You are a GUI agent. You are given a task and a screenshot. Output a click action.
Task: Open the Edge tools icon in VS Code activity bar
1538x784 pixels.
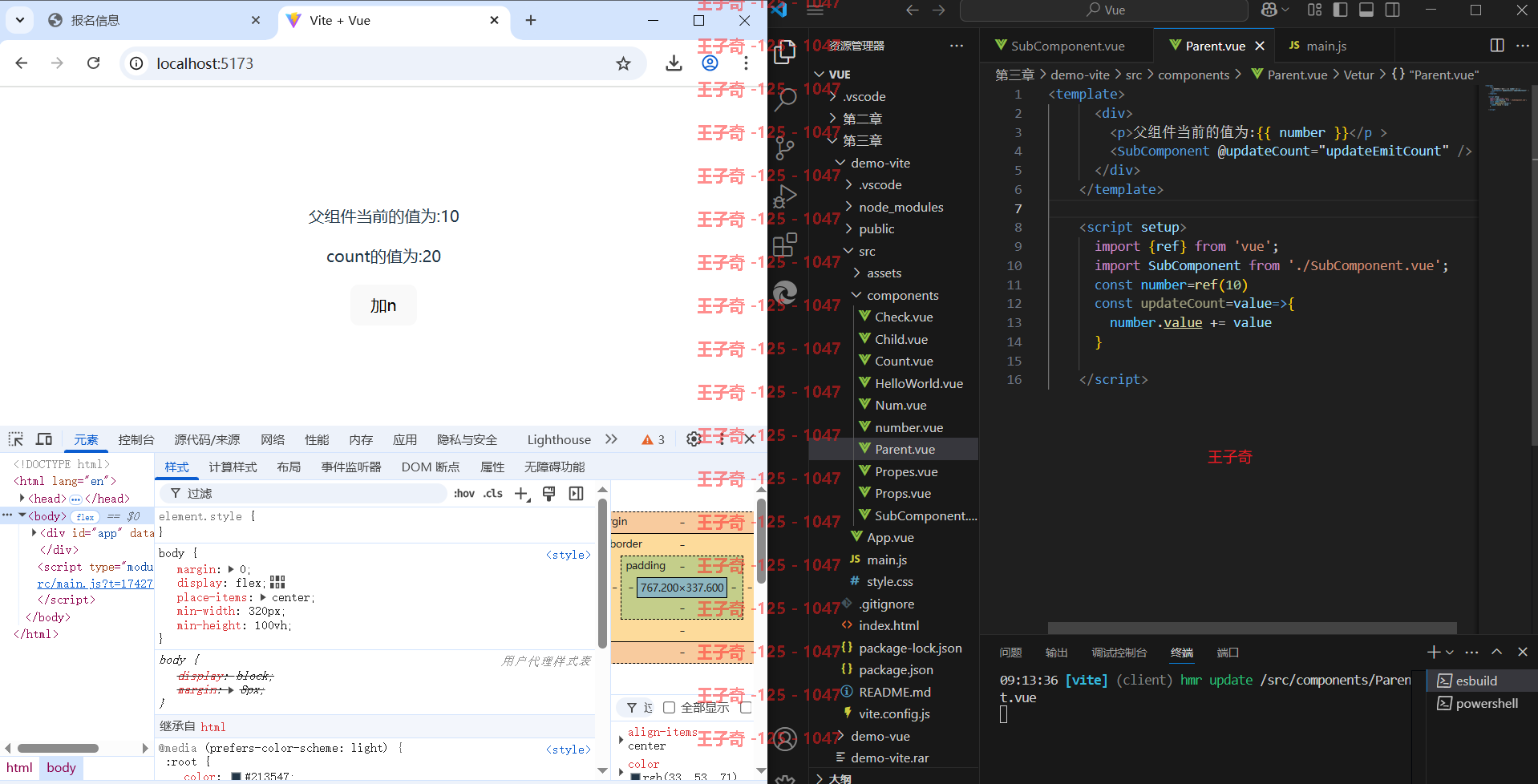tap(785, 292)
